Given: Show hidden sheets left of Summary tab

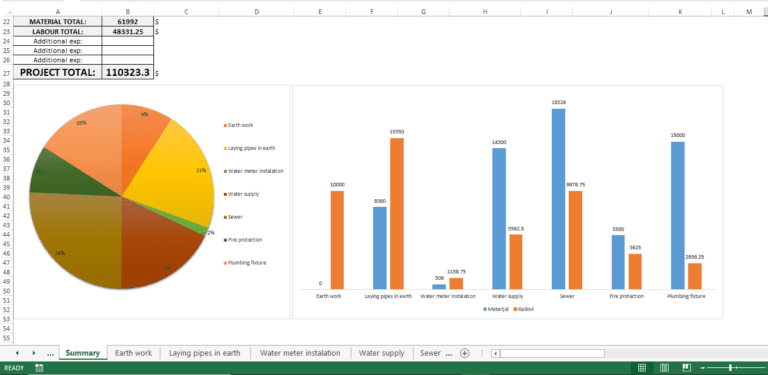Looking at the screenshot, I should (x=50, y=353).
